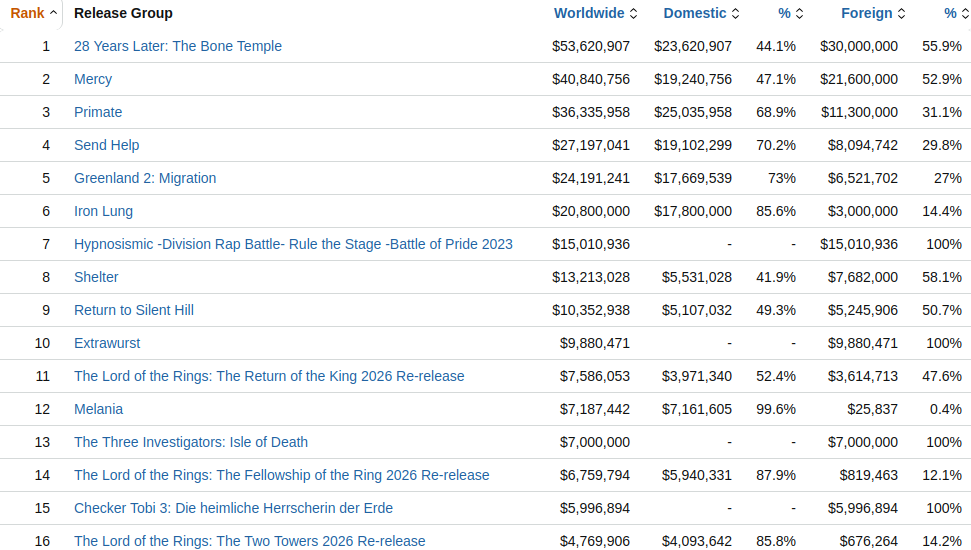The width and height of the screenshot is (971, 550).
Task: Open the Melania release link
Action: point(98,409)
